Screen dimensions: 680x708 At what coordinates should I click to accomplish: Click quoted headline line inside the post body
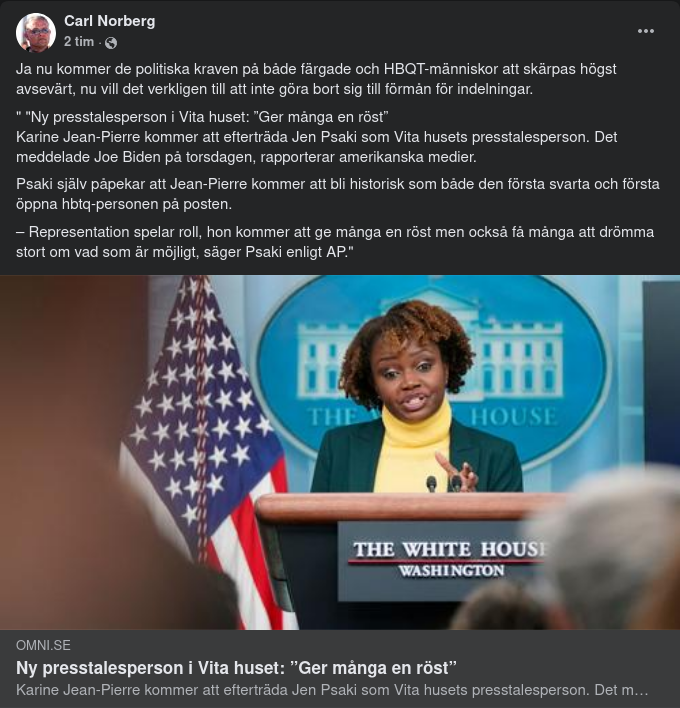point(202,117)
